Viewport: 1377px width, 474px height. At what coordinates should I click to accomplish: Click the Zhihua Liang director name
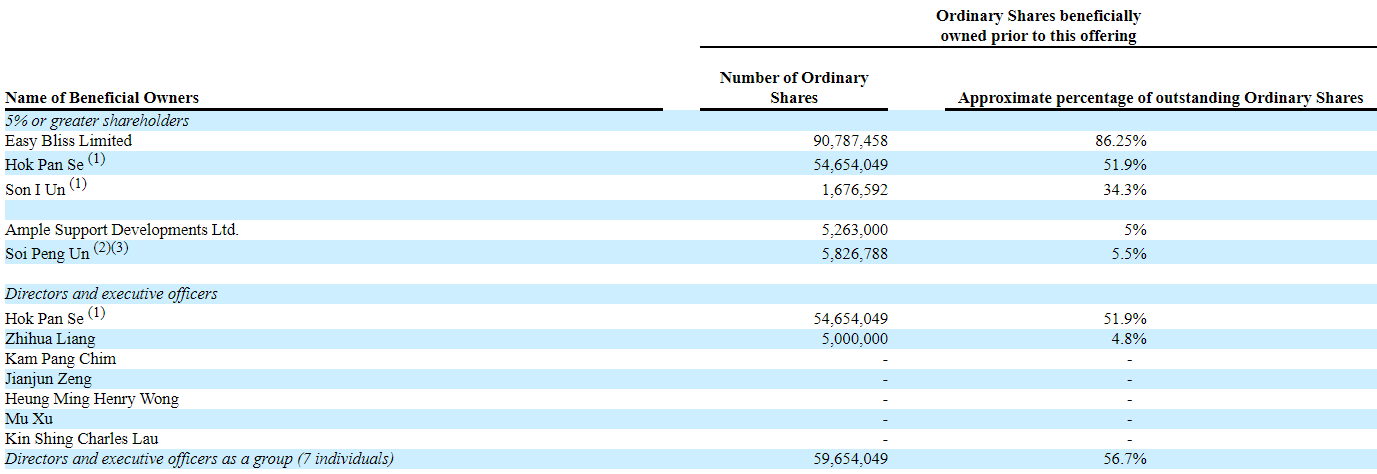click(50, 339)
